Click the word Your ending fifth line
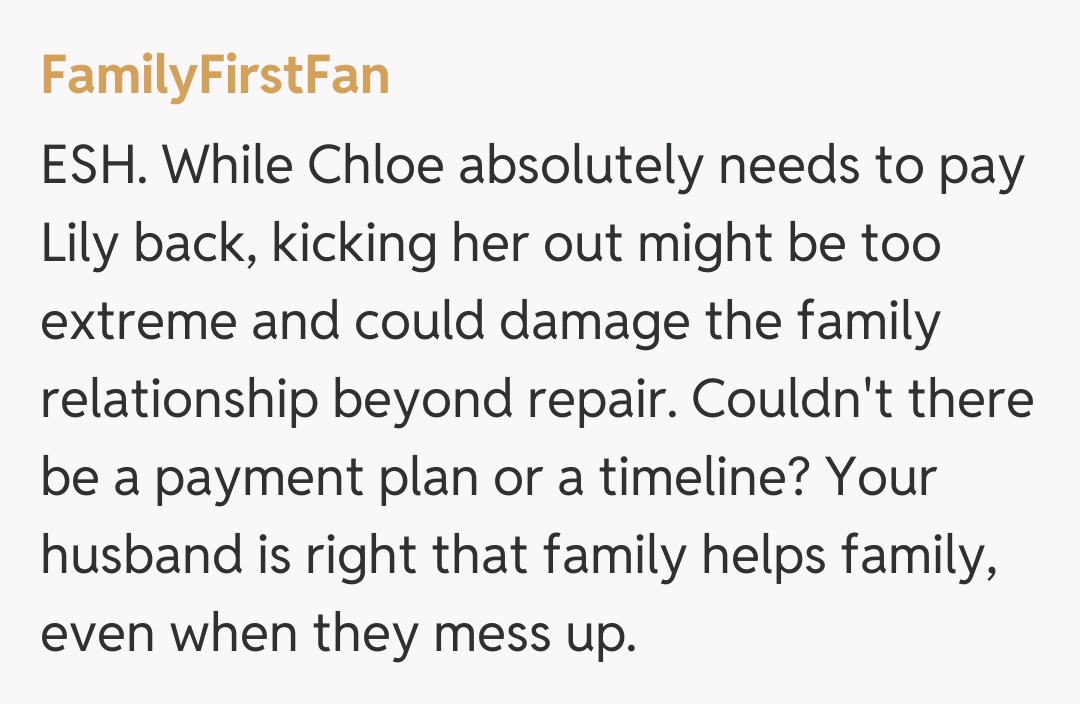 tap(884, 480)
